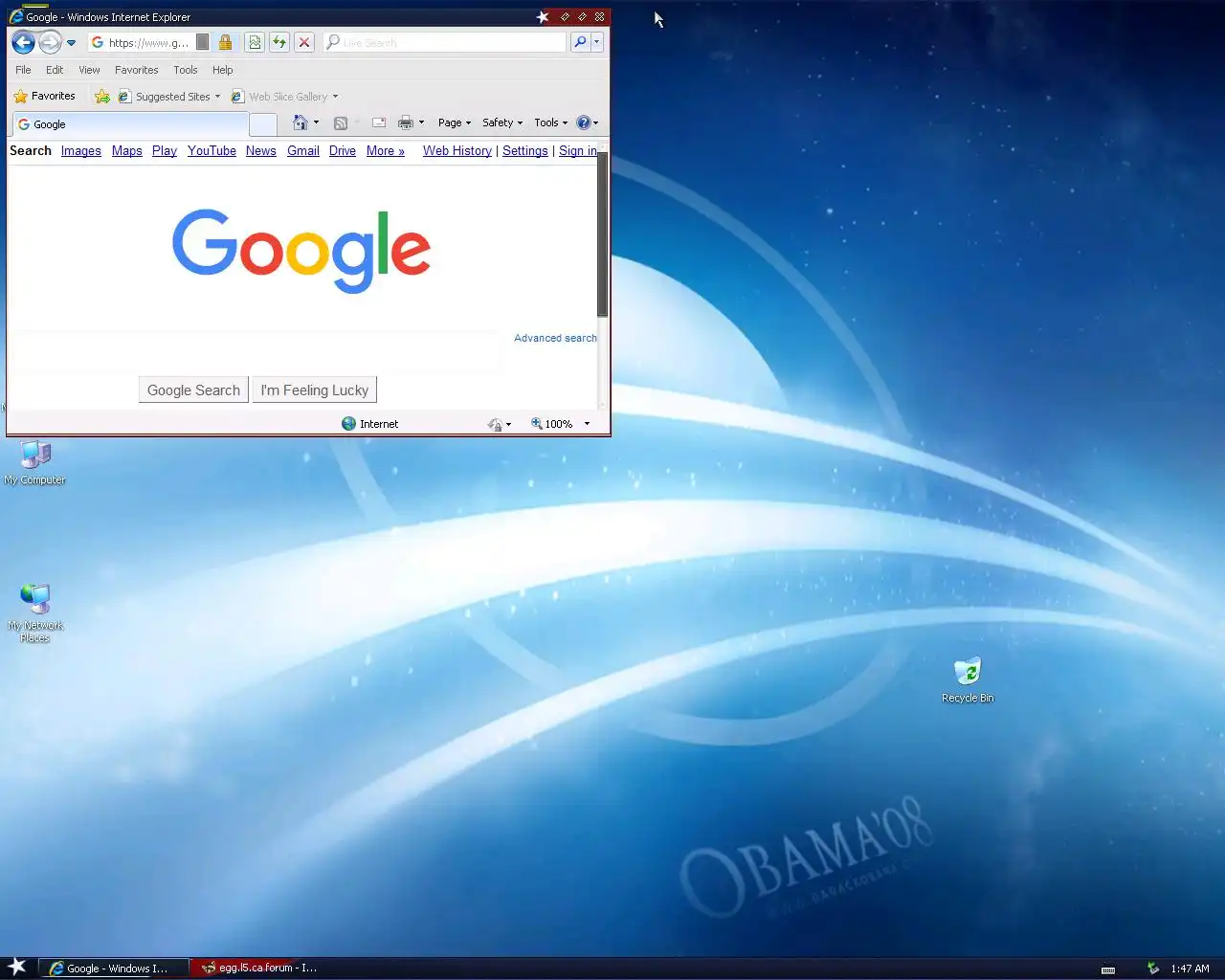
Task: Click the Google logo image
Action: point(301,251)
